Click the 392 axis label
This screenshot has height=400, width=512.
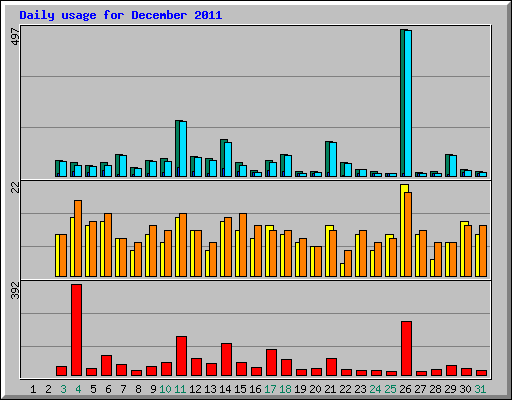point(16,290)
